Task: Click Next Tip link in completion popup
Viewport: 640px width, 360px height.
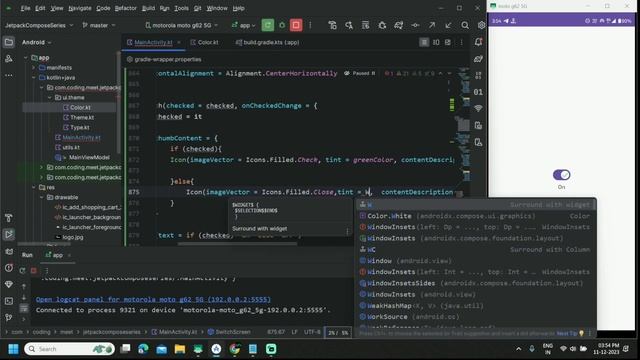Action: pos(567,333)
